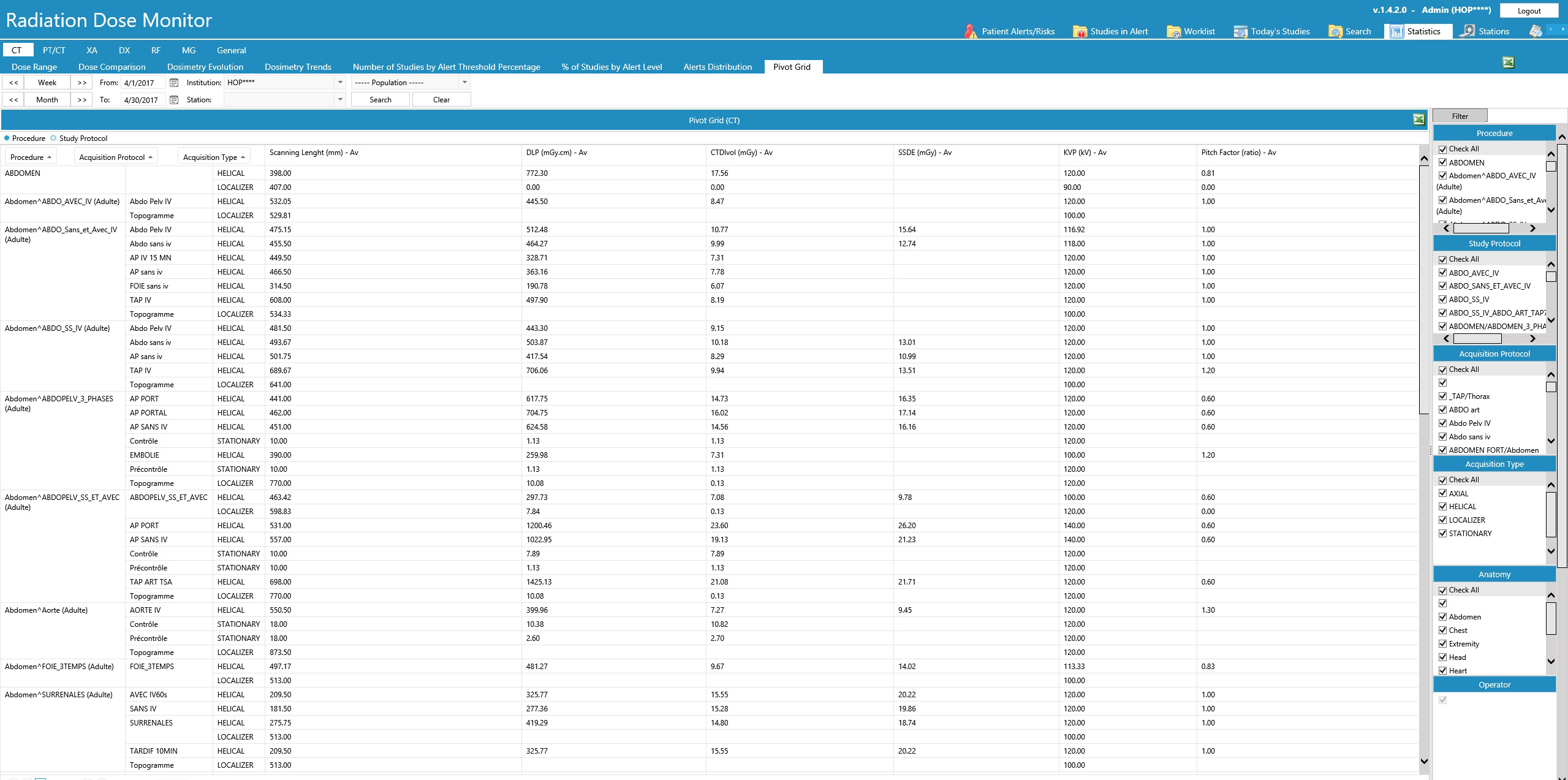Click the Stations scanner icon
The height and width of the screenshot is (780, 1568).
[1468, 31]
